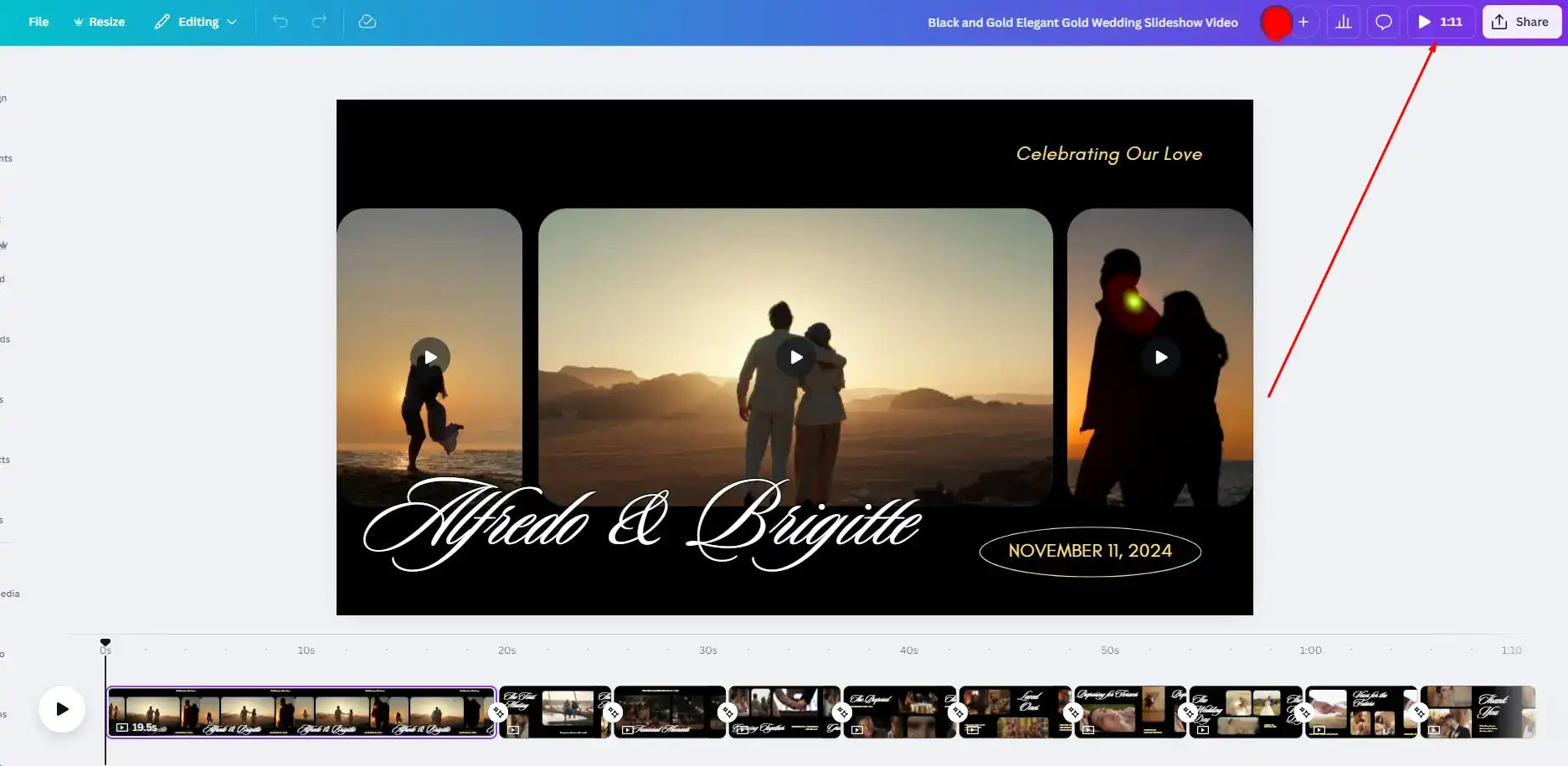Screen dimensions: 1568x766
Task: Select the 'Thank You' final clip
Action: [1478, 712]
